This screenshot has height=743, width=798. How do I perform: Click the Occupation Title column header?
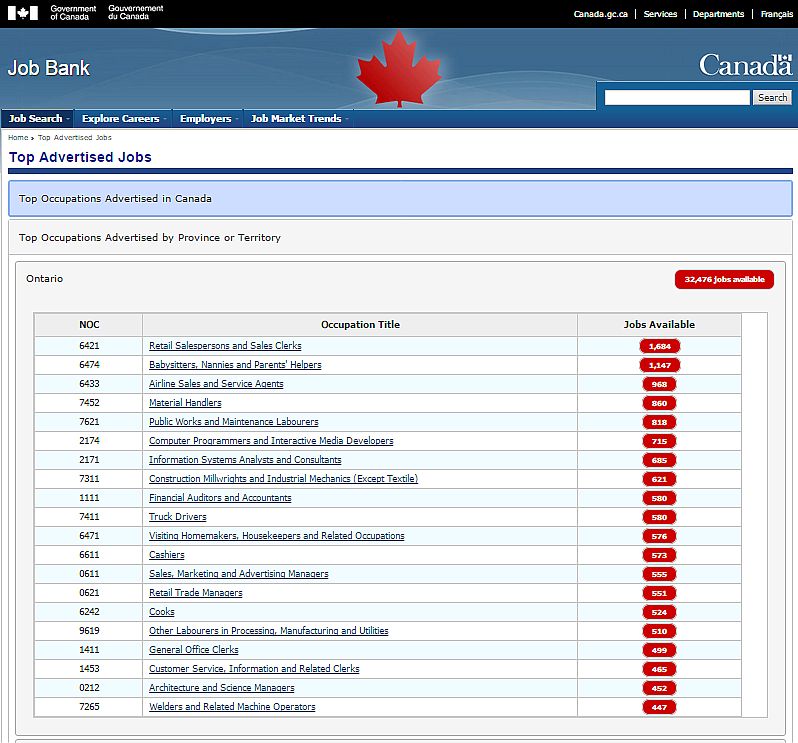[360, 325]
